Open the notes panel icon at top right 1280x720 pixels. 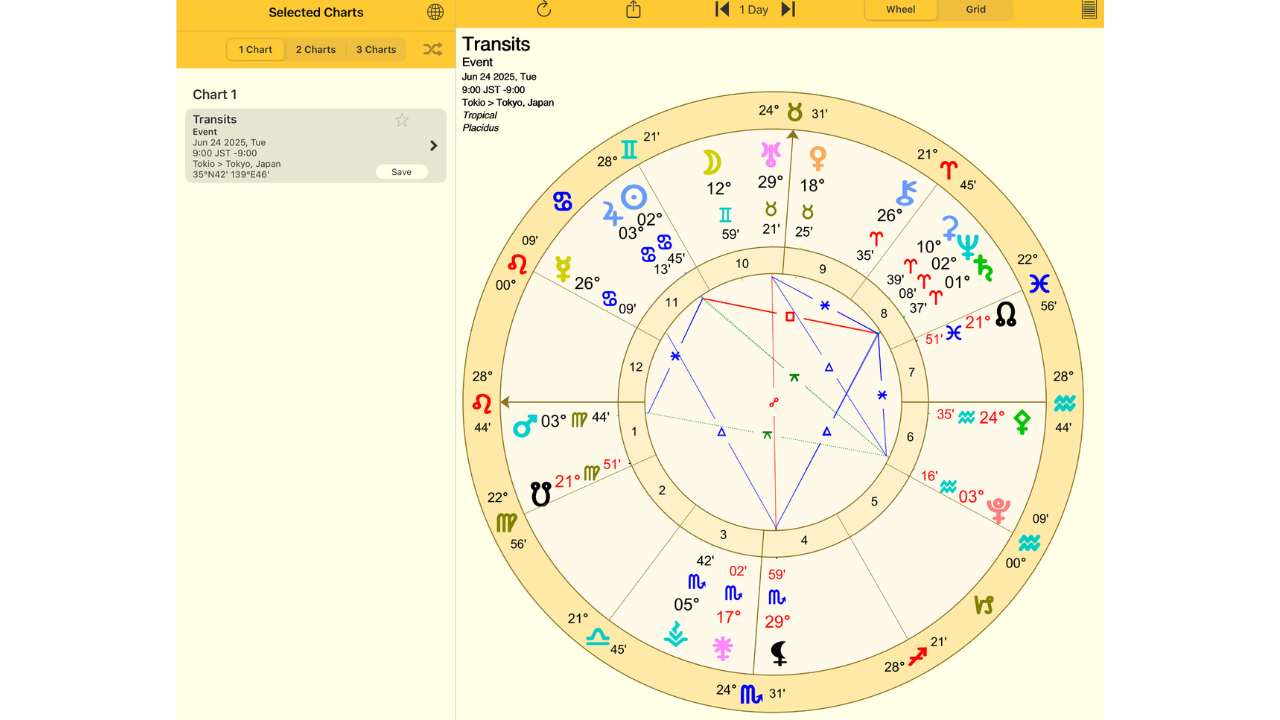coord(1089,10)
